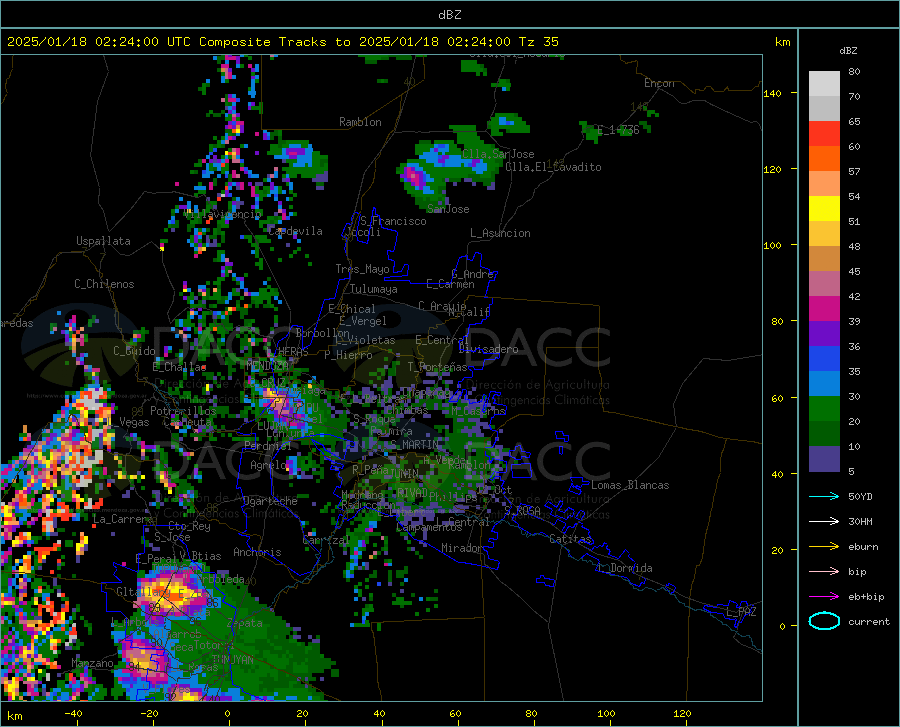Click the 'Zapata' place label
This screenshot has width=900, height=727.
(x=245, y=623)
